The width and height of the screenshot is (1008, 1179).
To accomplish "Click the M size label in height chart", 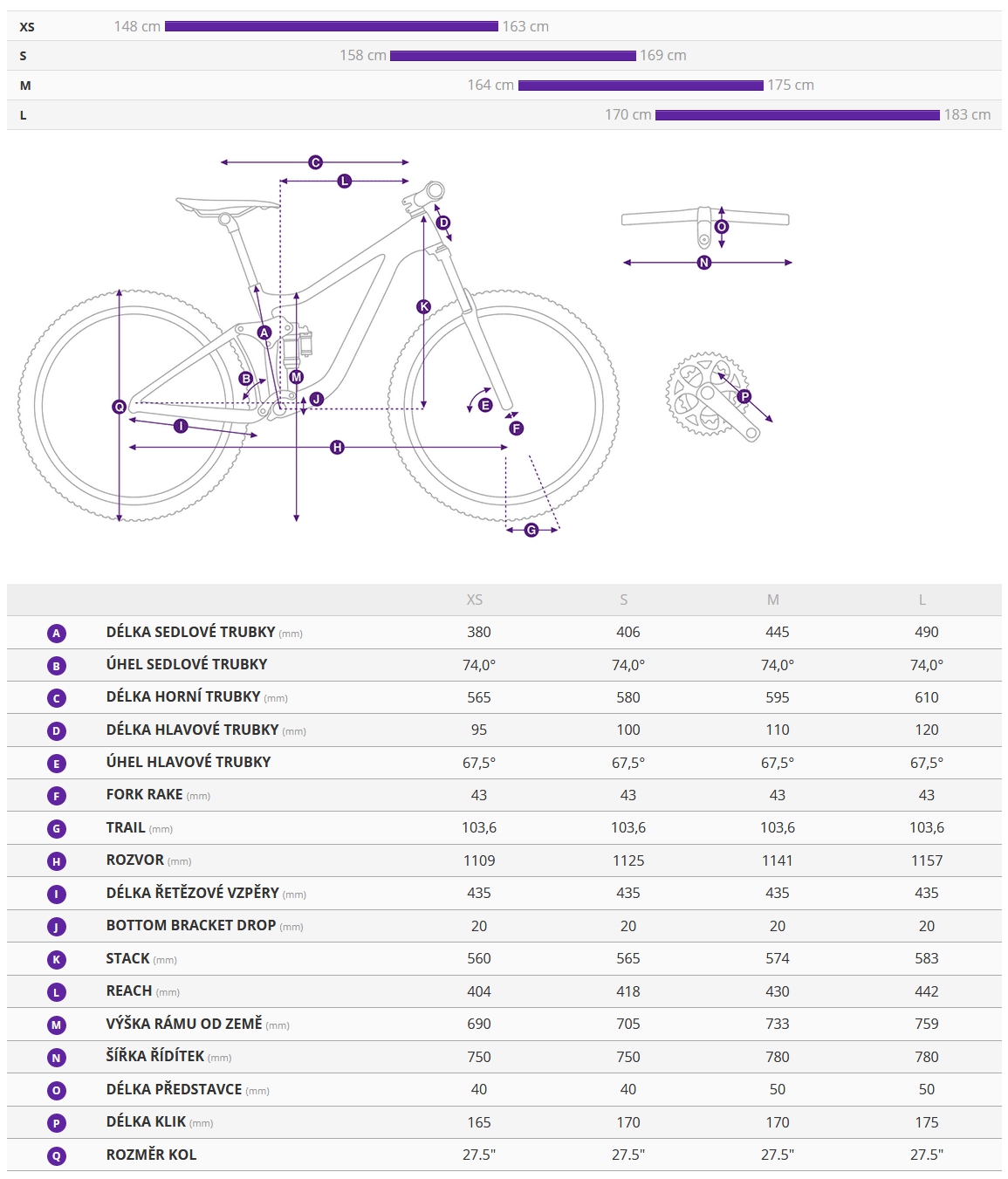I will coord(25,86).
